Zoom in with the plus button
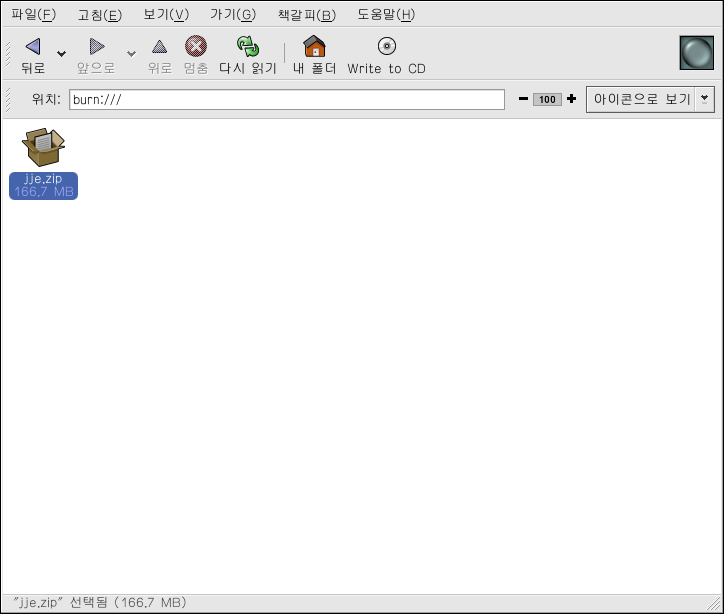 tap(571, 99)
